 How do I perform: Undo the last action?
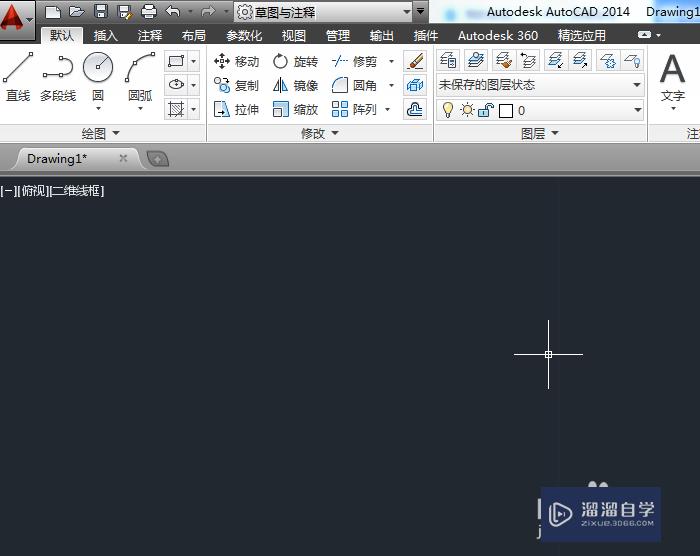click(x=173, y=11)
